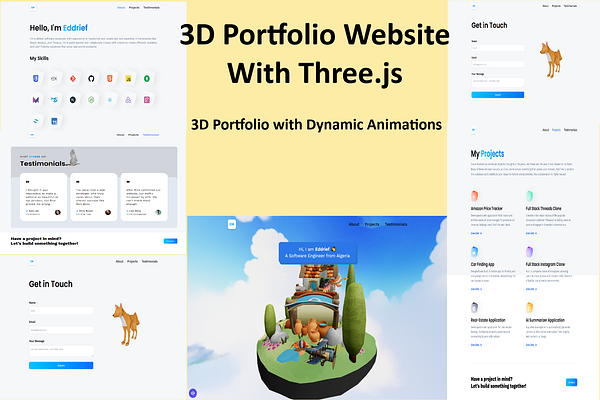Click the CSS3 skill icon in My Skills
Viewport: 600px width, 400px height.
click(x=35, y=78)
